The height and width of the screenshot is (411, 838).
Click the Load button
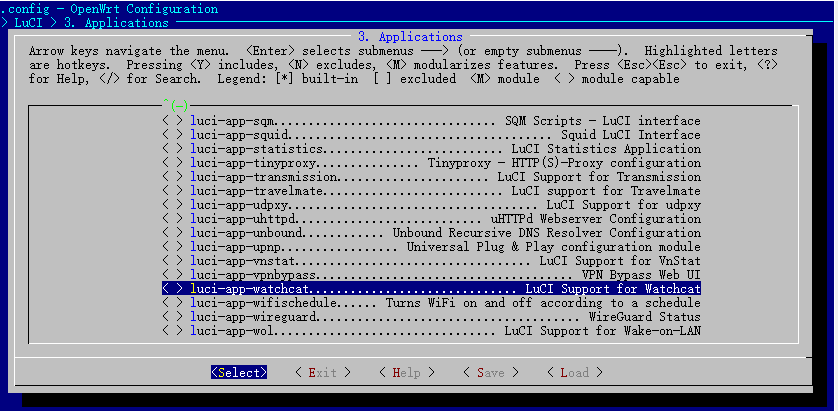click(575, 373)
